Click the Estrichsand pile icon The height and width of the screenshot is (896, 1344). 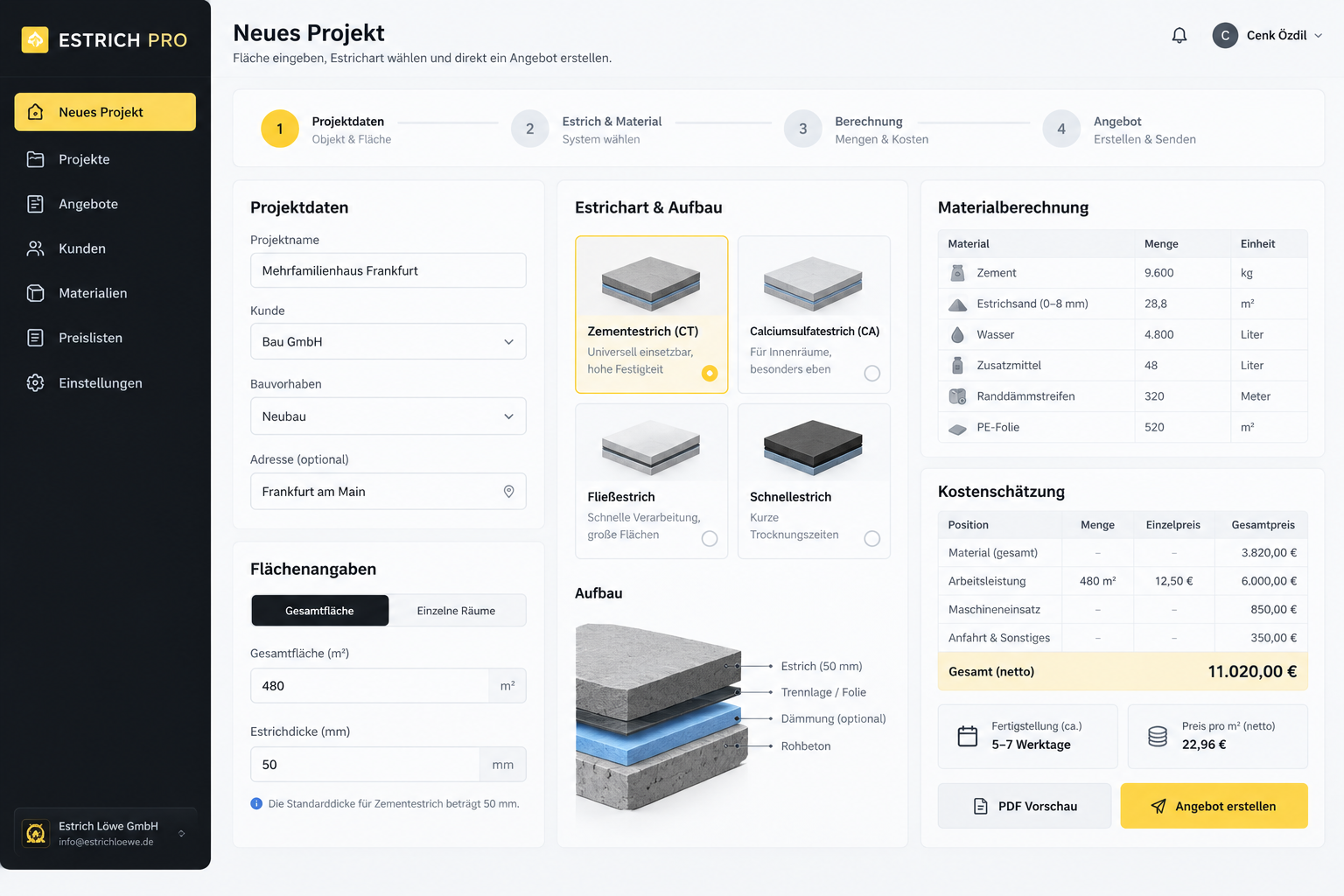pyautogui.click(x=957, y=304)
